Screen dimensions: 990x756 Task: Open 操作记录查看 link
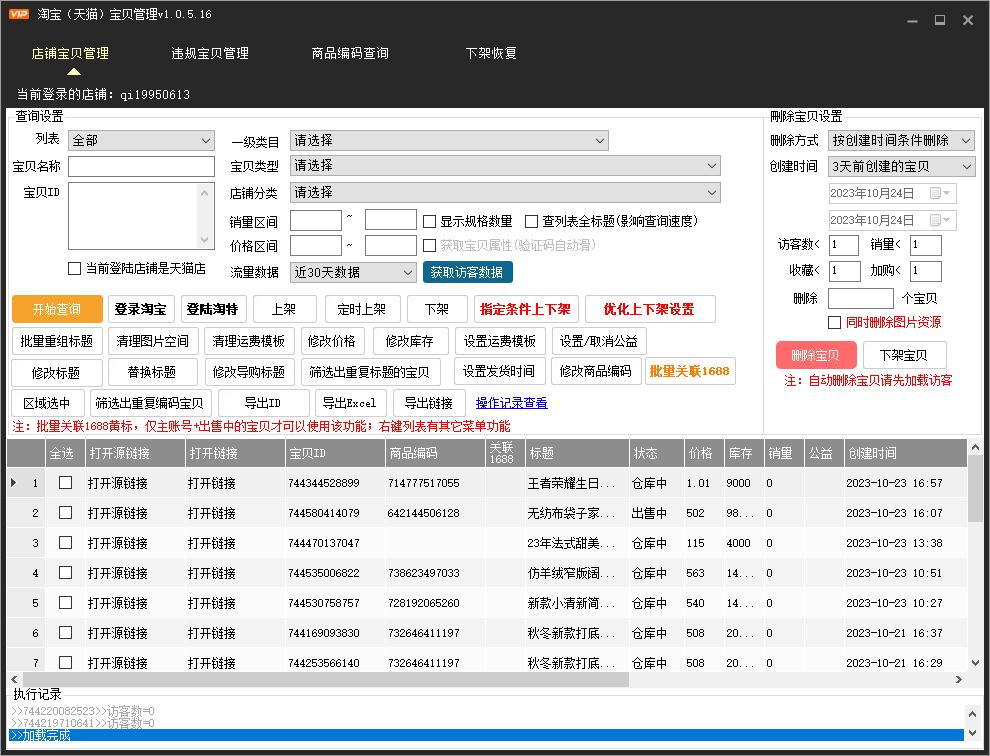pos(511,403)
